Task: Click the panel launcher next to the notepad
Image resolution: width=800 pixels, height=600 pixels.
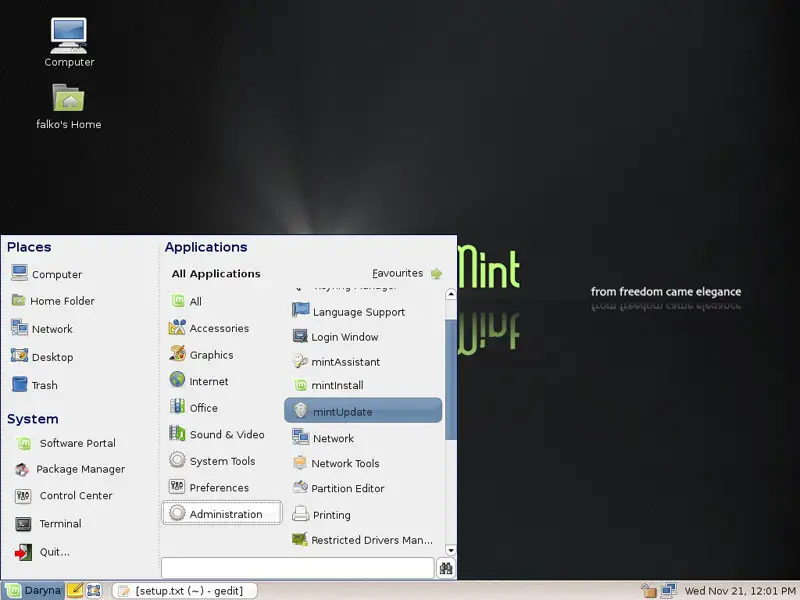Action: (94, 590)
